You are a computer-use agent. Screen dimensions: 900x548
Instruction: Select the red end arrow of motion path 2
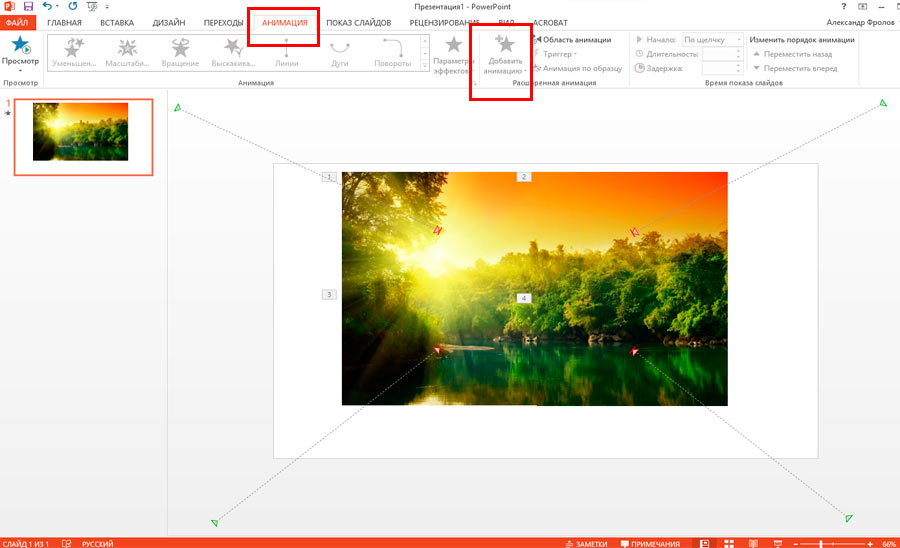coord(634,232)
